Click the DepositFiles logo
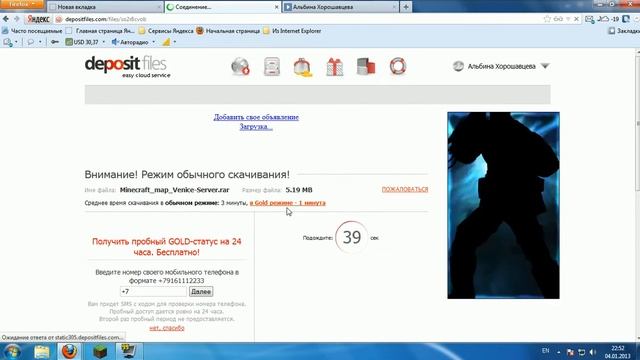The image size is (640, 360). pos(127,67)
